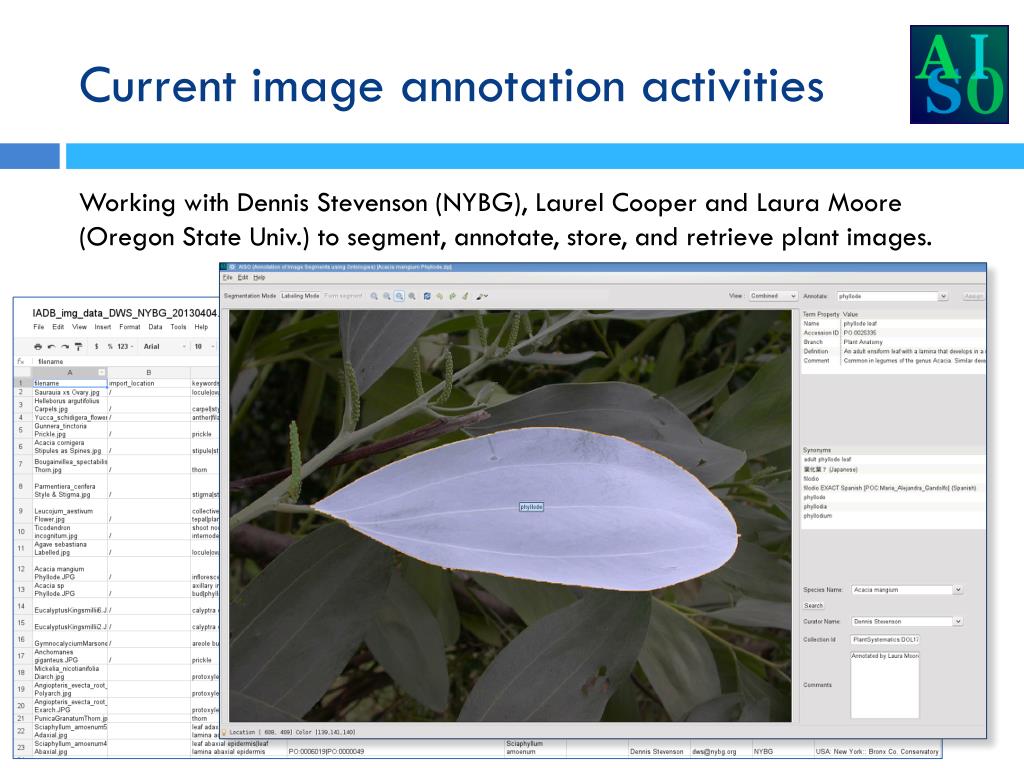Image resolution: width=1024 pixels, height=768 pixels.
Task: Click the Form segment button
Action: (343, 296)
